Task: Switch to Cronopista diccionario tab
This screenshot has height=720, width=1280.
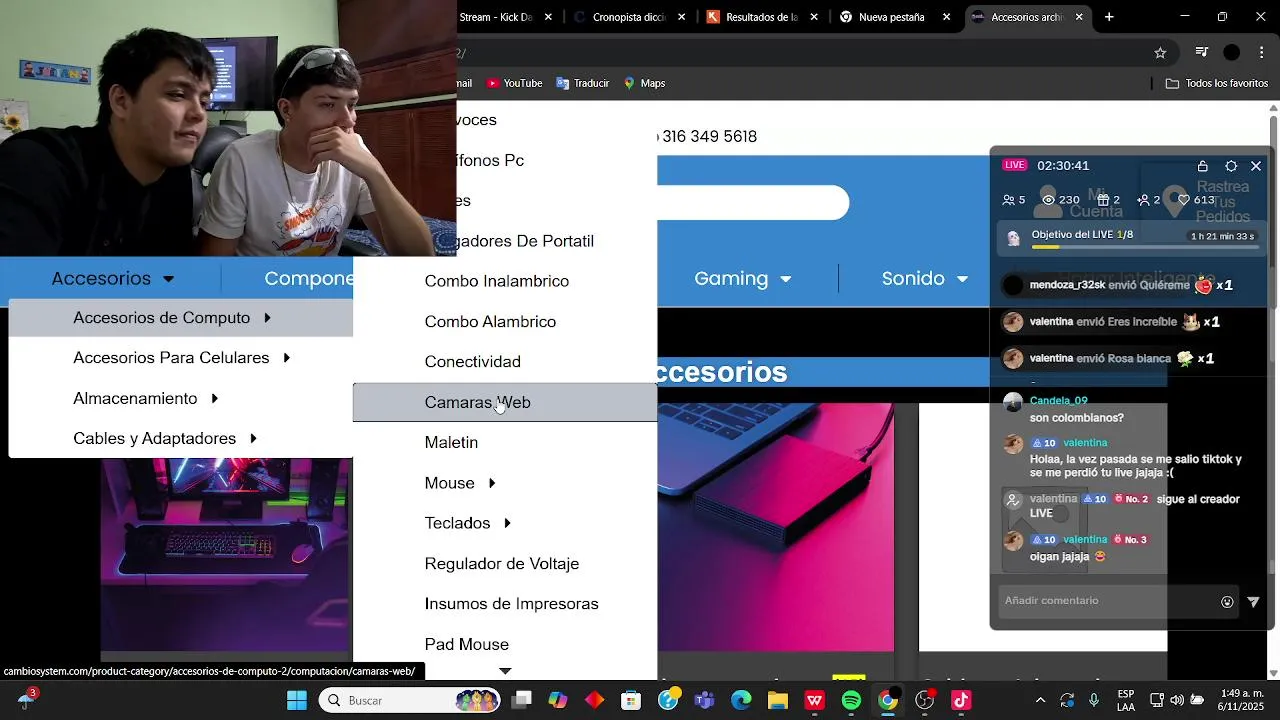Action: point(630,17)
